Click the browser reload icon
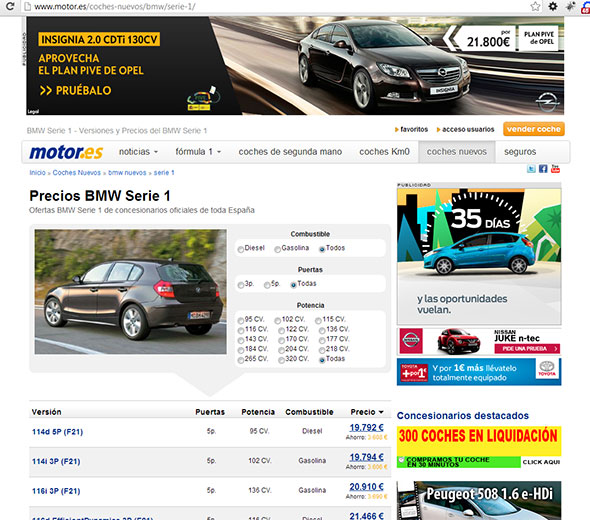This screenshot has height=520, width=590. point(10,6)
